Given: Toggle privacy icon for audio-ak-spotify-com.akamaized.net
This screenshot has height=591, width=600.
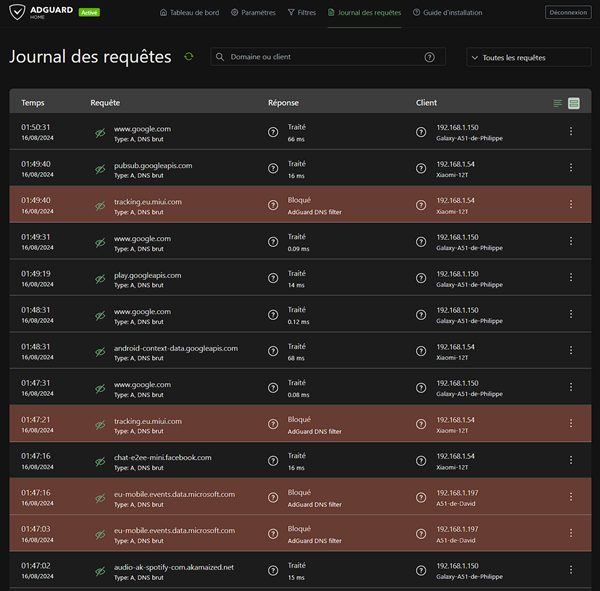Looking at the screenshot, I should click(100, 571).
